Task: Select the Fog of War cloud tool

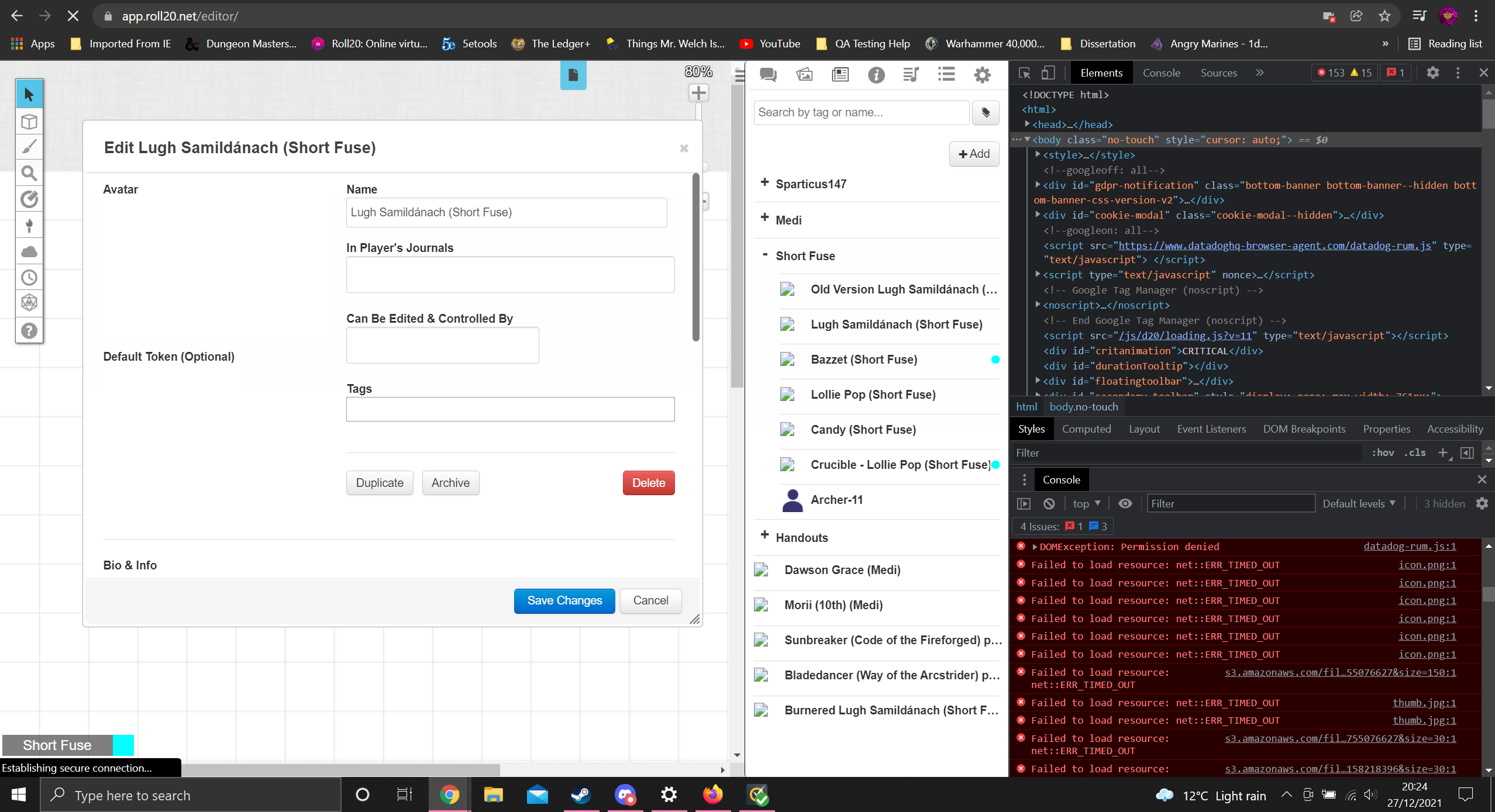Action: (x=29, y=252)
